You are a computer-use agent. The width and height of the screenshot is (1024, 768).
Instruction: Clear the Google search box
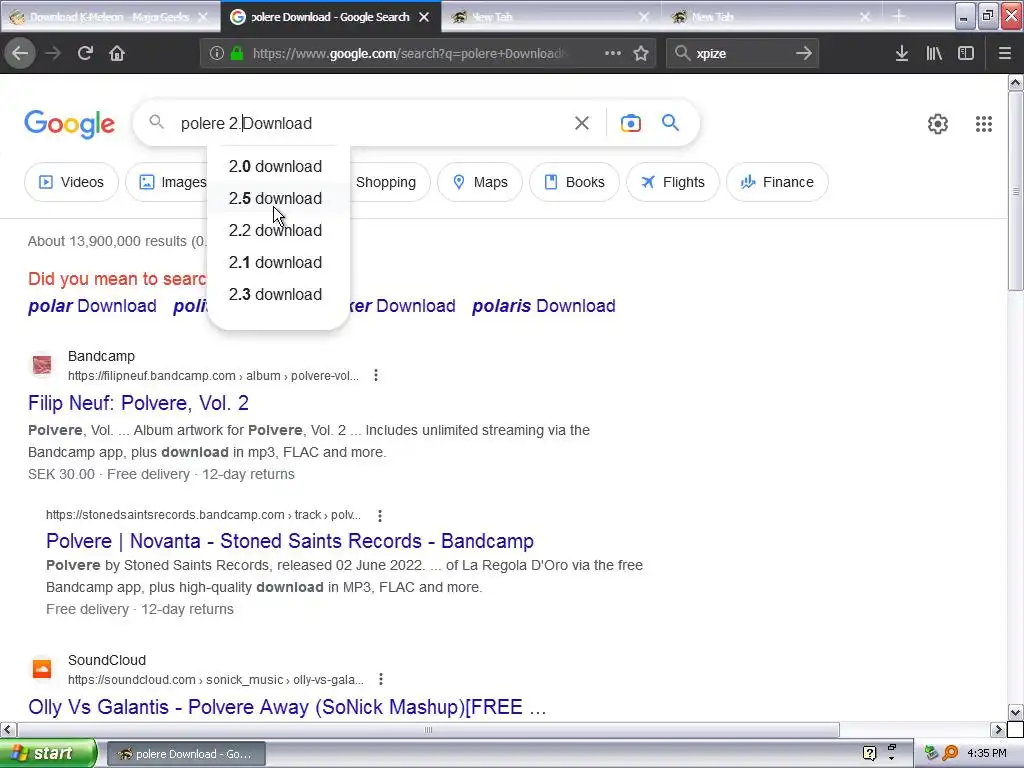pyautogui.click(x=582, y=123)
